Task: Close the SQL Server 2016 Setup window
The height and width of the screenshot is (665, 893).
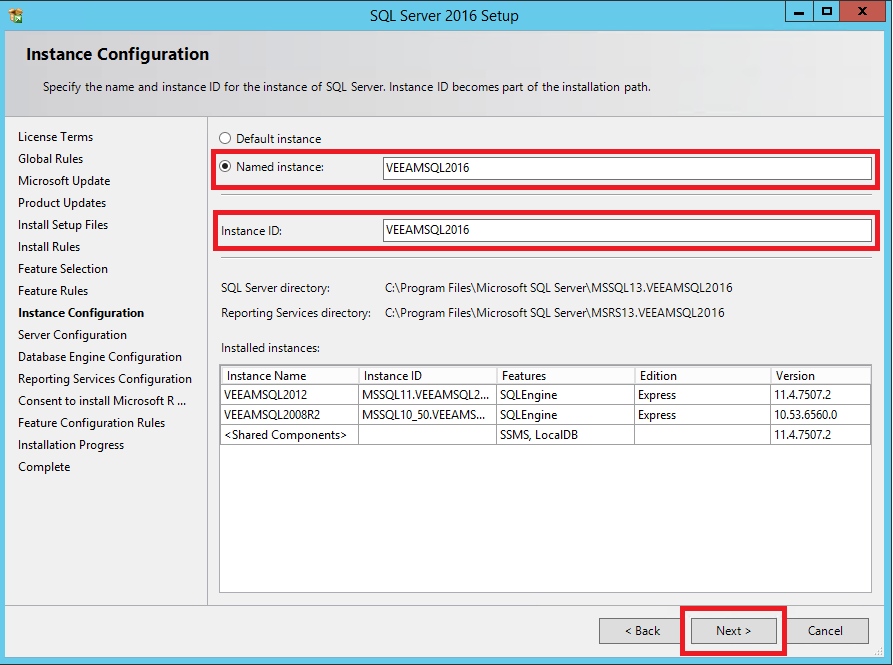Action: tap(862, 11)
